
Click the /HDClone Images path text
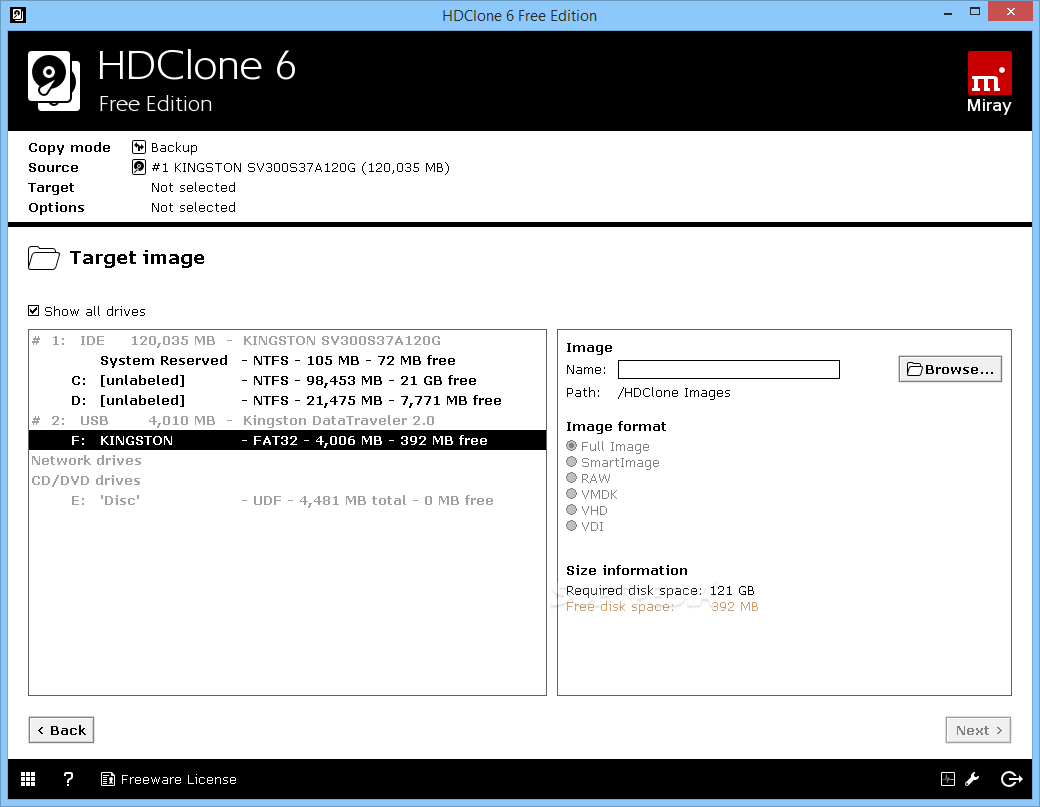tap(674, 393)
